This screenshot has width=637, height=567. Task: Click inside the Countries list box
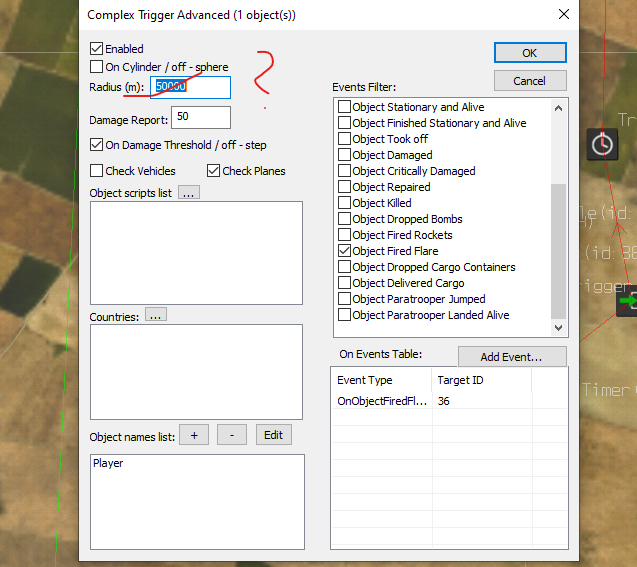click(196, 372)
